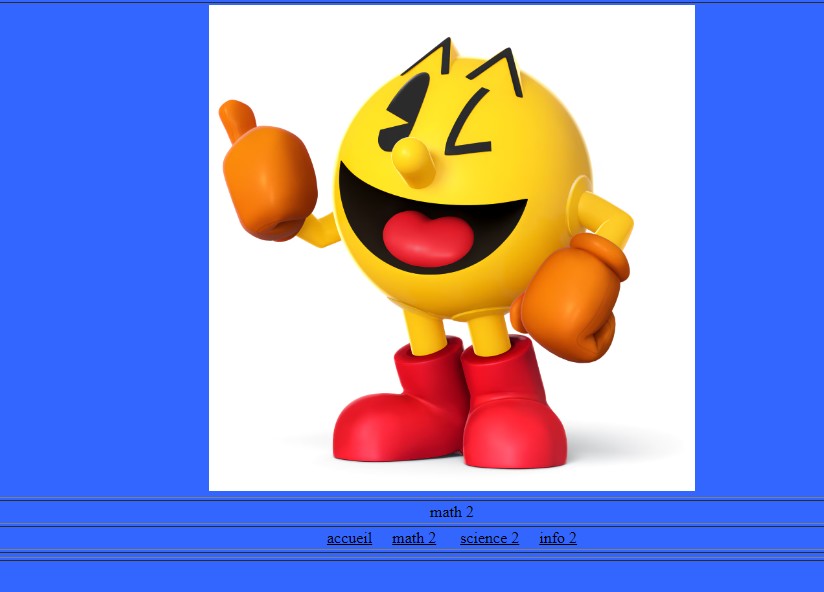Click the Pac-Man picture
Viewport: 824px width, 592px height.
point(452,248)
